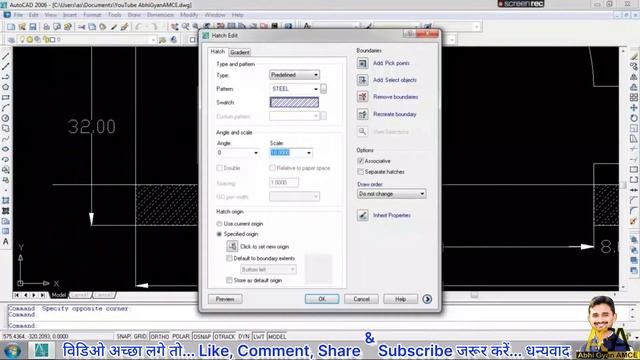Select the Arc tool
The height and width of the screenshot is (360, 640).
point(6,108)
